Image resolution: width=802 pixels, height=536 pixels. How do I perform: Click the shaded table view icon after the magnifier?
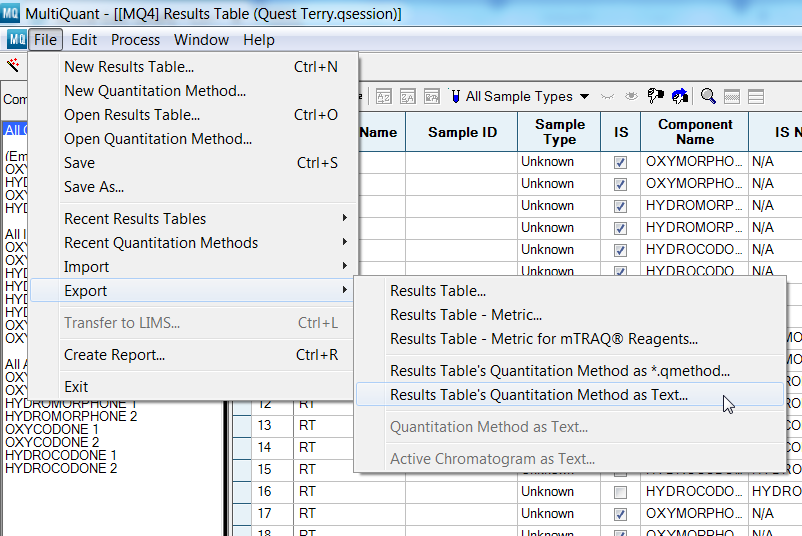(732, 96)
